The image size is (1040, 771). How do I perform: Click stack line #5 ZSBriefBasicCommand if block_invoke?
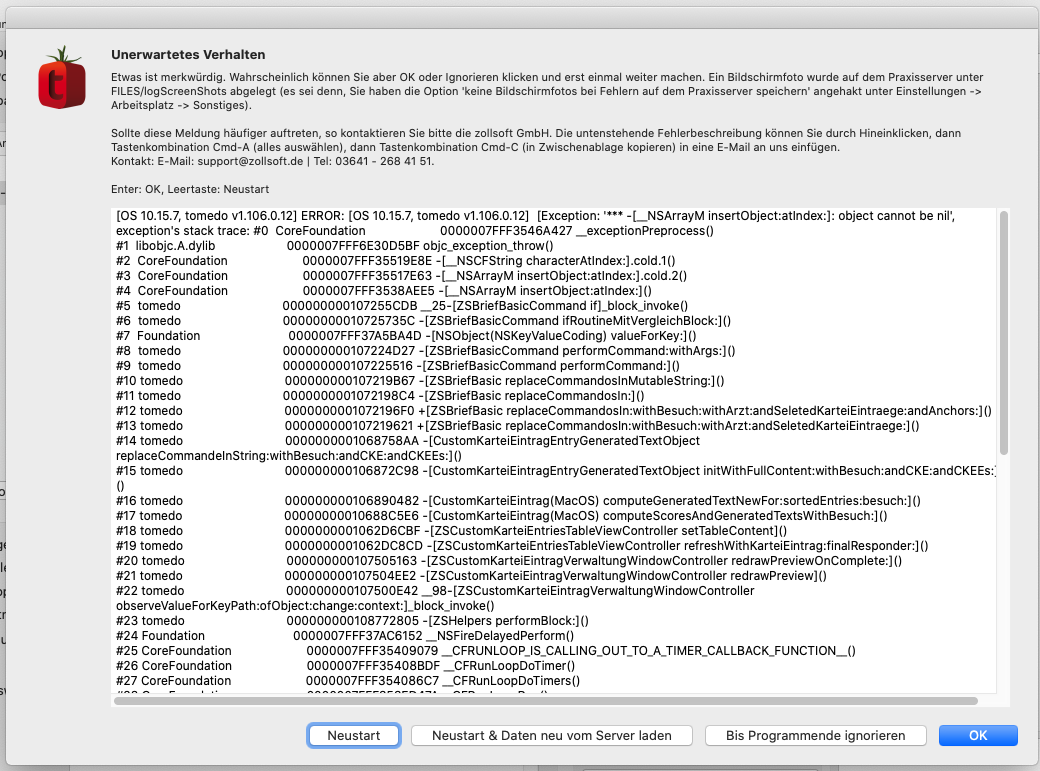(x=402, y=306)
